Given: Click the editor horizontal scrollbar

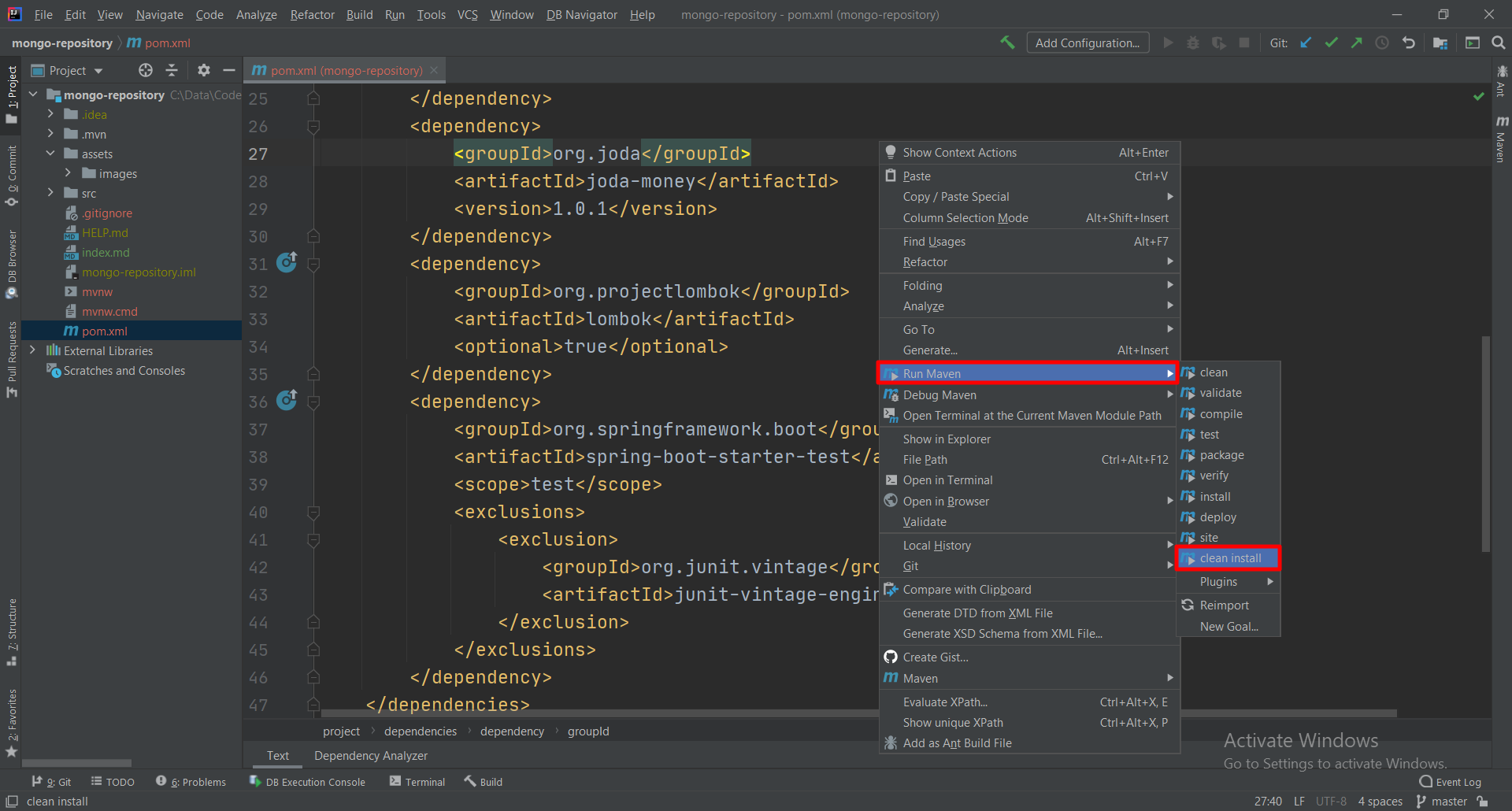Looking at the screenshot, I should tap(859, 713).
